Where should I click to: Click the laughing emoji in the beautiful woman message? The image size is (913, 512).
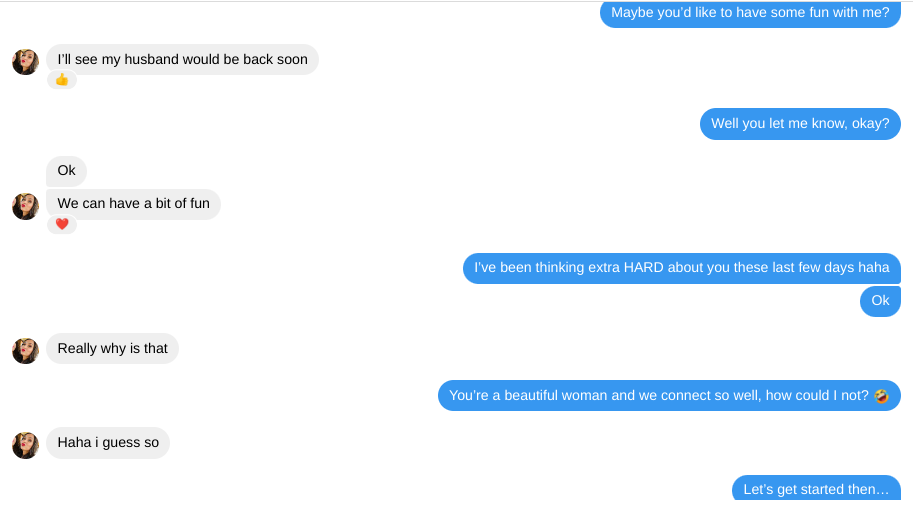[881, 396]
